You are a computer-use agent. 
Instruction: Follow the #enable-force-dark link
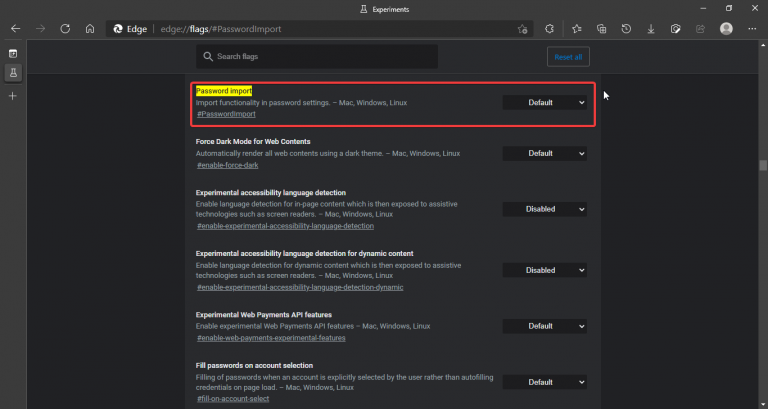[x=228, y=165]
